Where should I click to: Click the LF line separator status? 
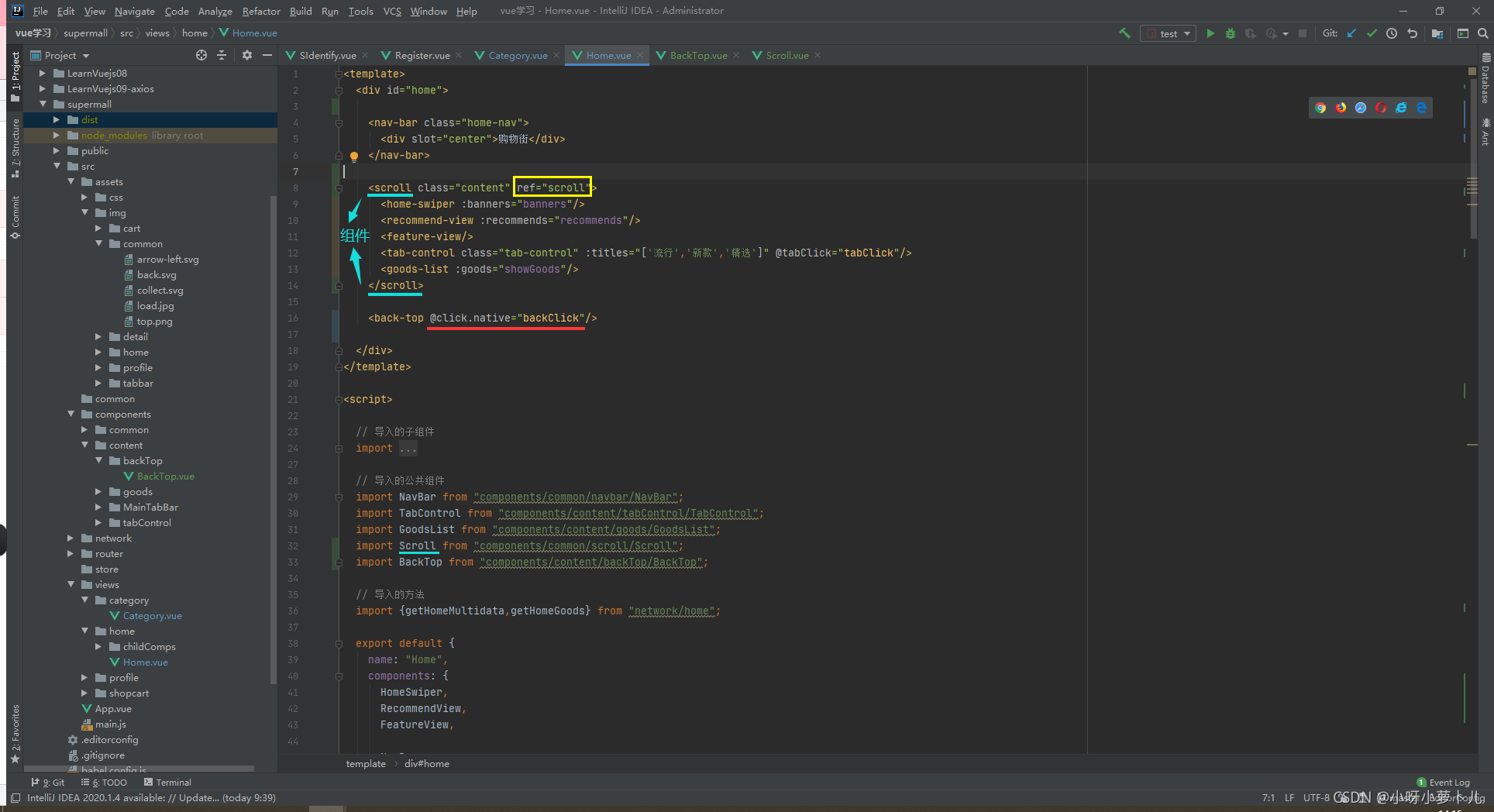[x=1289, y=797]
